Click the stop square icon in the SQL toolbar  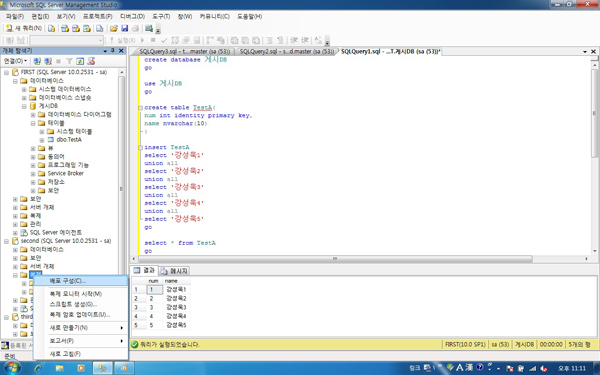[x=153, y=40]
